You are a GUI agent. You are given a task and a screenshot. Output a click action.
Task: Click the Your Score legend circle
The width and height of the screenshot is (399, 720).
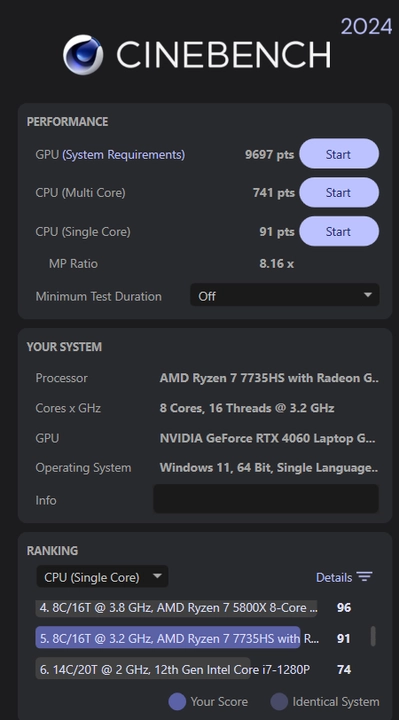coord(177,701)
